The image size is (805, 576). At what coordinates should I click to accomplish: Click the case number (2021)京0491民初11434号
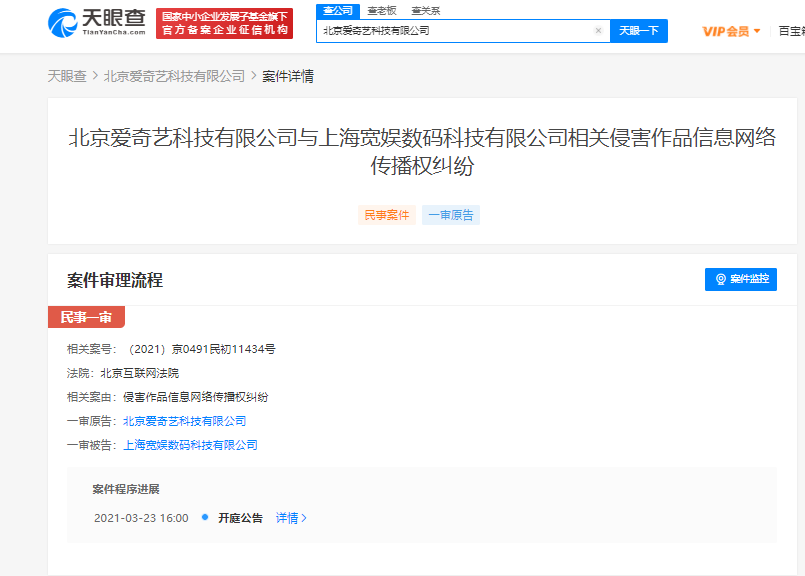201,349
